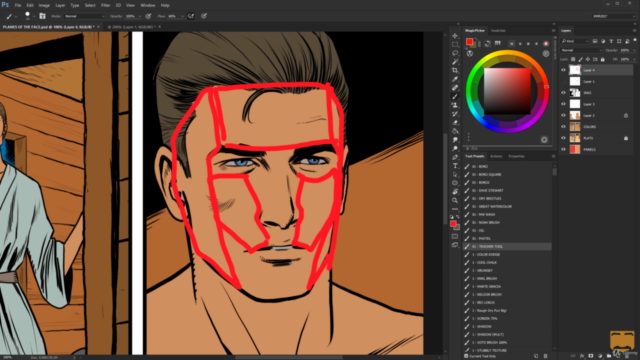Open the Image menu
The width and height of the screenshot is (640, 360).
pos(44,5)
